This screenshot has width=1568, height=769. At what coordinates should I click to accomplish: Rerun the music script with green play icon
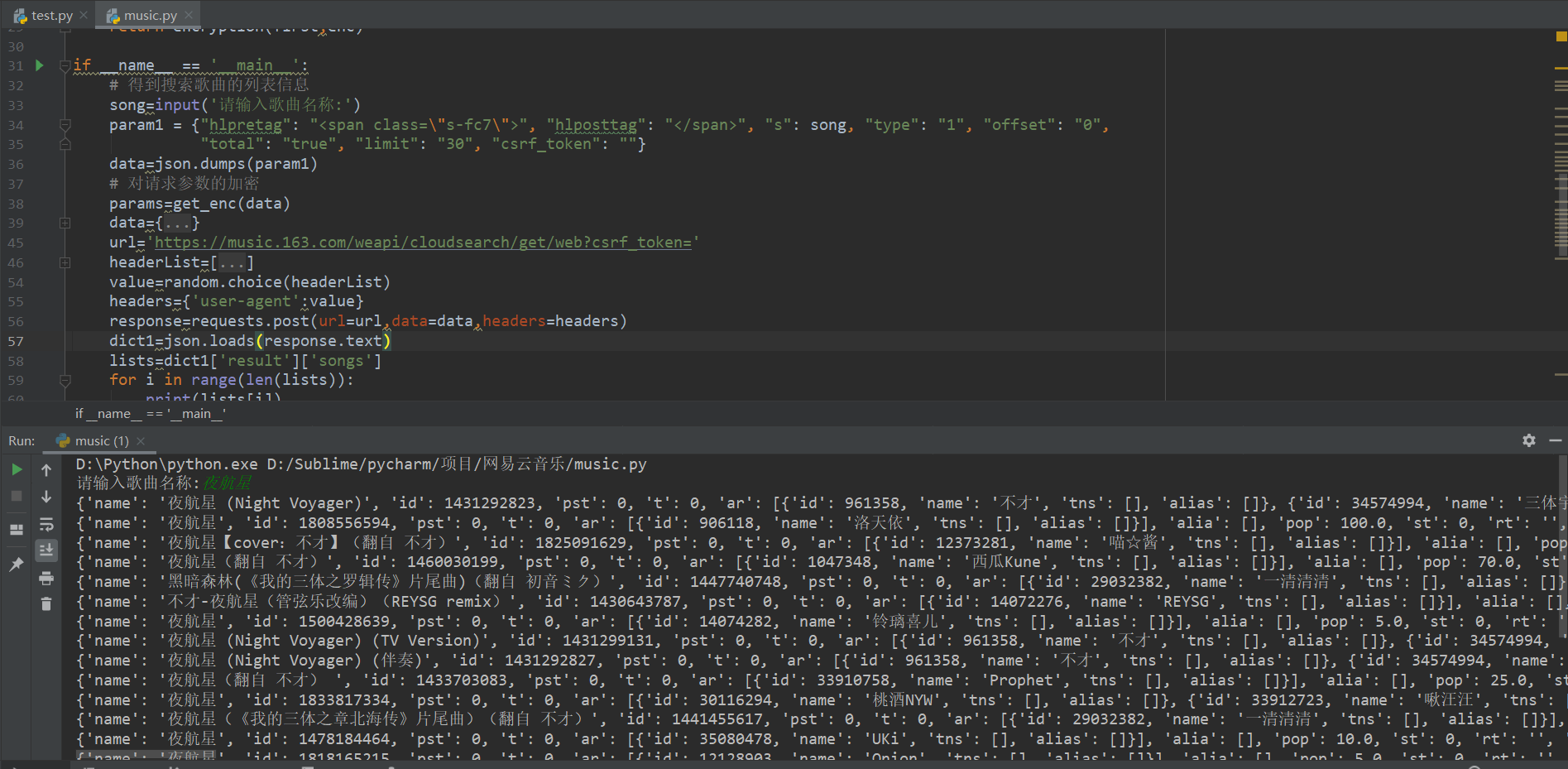pos(17,469)
